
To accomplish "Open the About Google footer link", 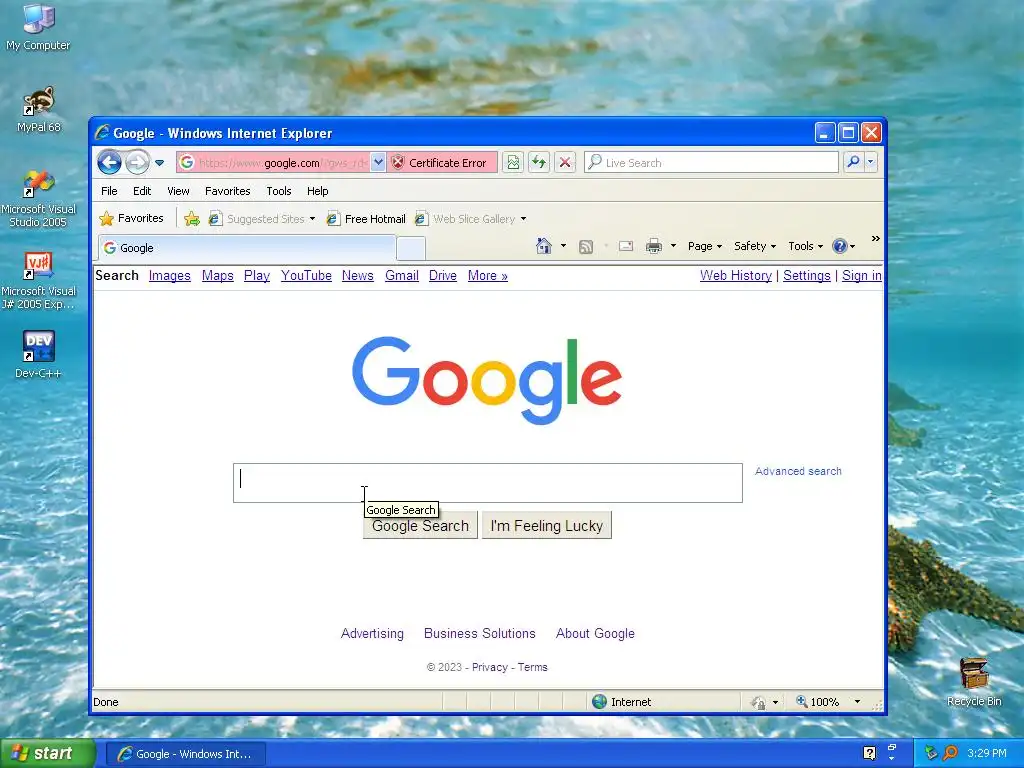I will pyautogui.click(x=595, y=633).
